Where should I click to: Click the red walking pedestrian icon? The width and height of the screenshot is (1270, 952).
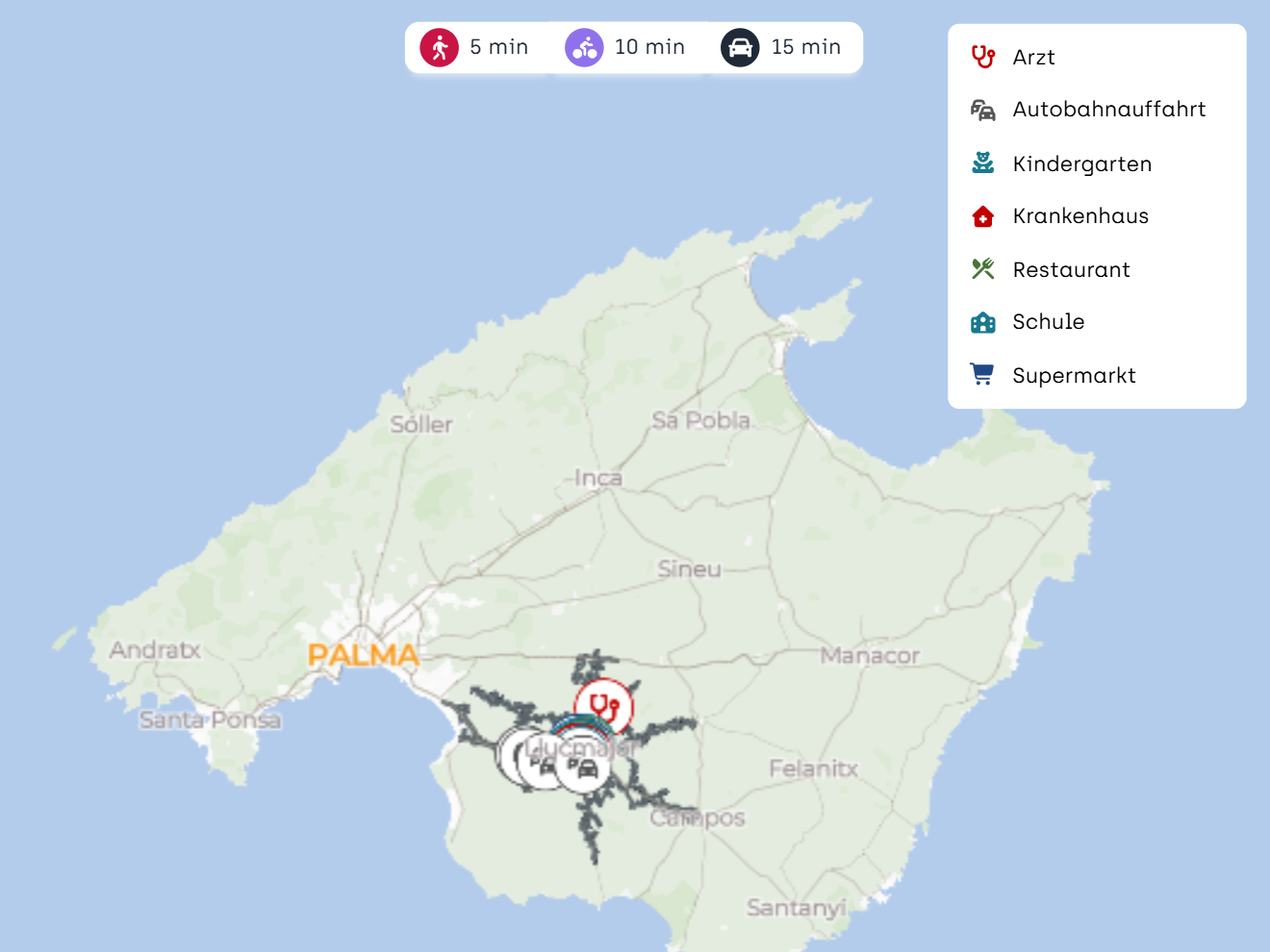tap(440, 47)
